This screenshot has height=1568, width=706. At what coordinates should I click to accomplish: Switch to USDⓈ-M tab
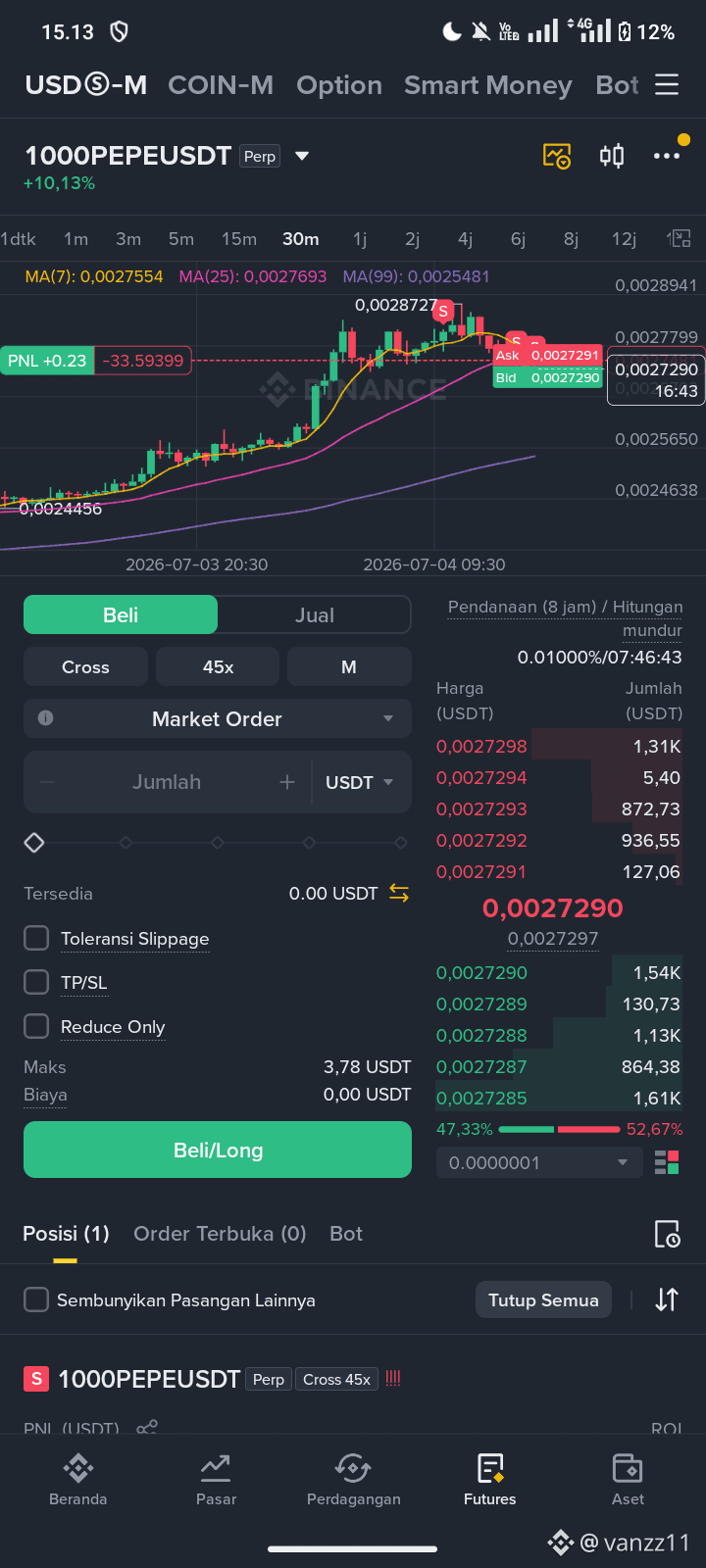pyautogui.click(x=86, y=85)
